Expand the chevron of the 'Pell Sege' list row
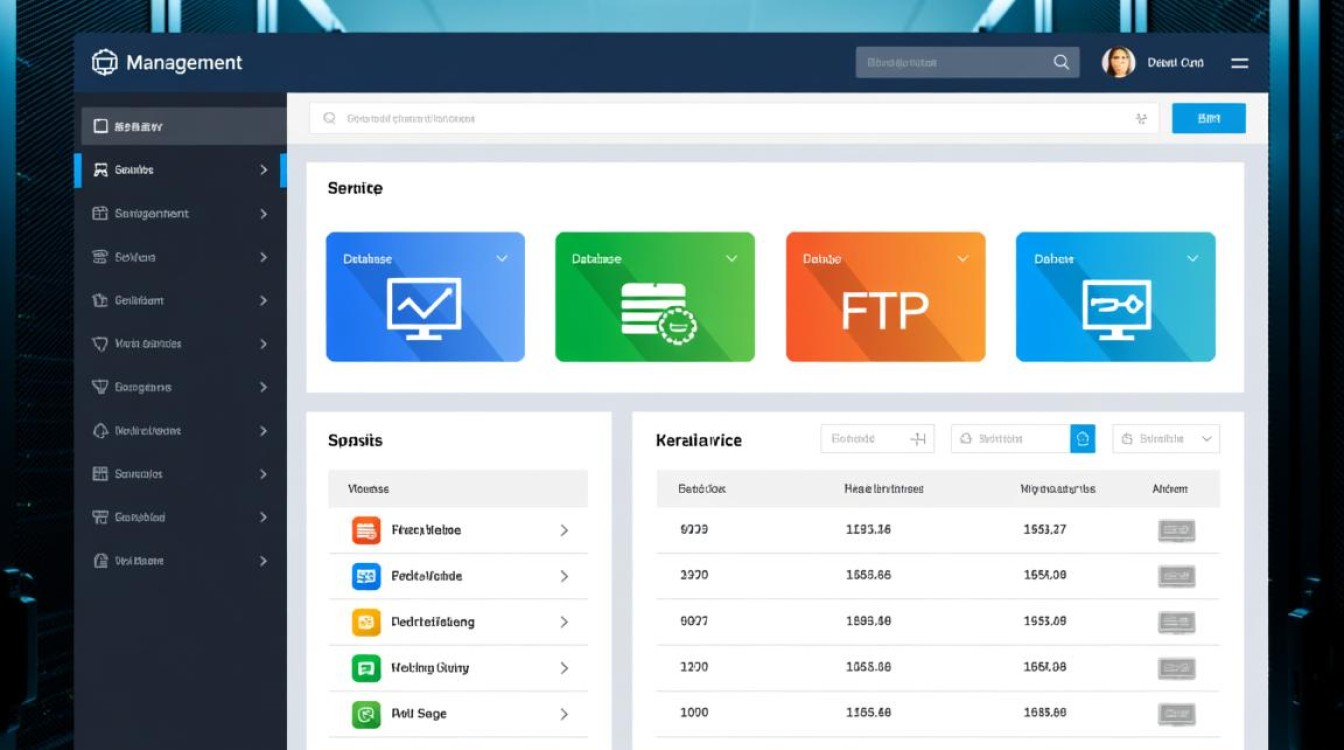The height and width of the screenshot is (750, 1344). pyautogui.click(x=564, y=714)
